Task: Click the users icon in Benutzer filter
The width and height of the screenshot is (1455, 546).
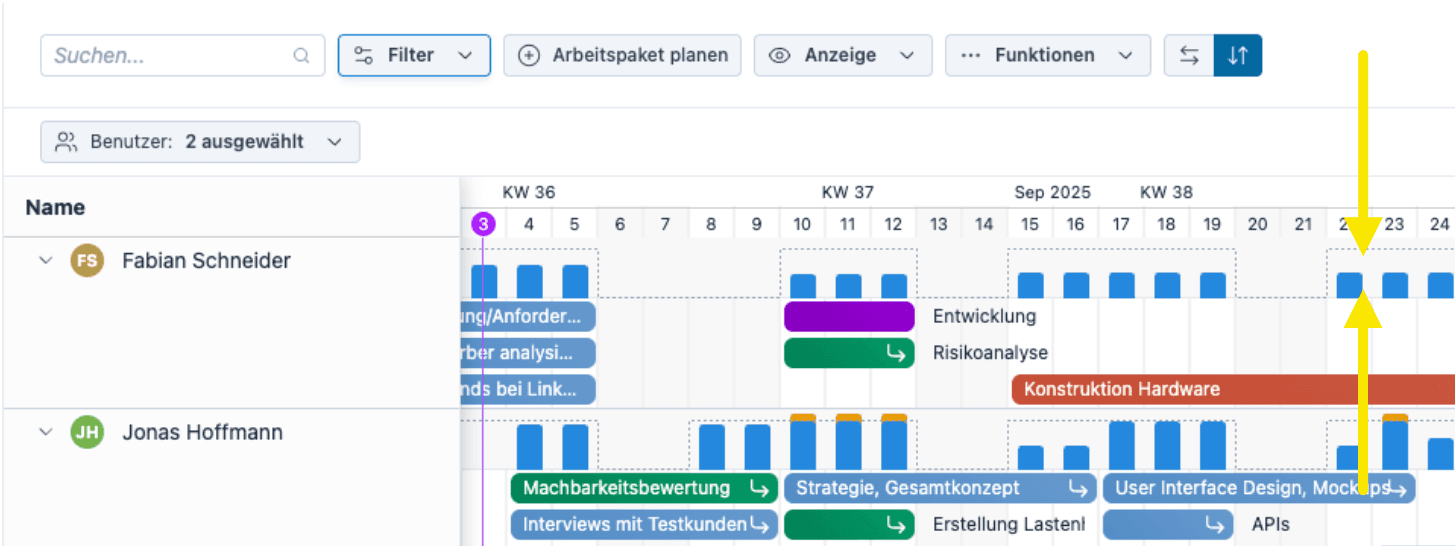Action: click(x=66, y=142)
